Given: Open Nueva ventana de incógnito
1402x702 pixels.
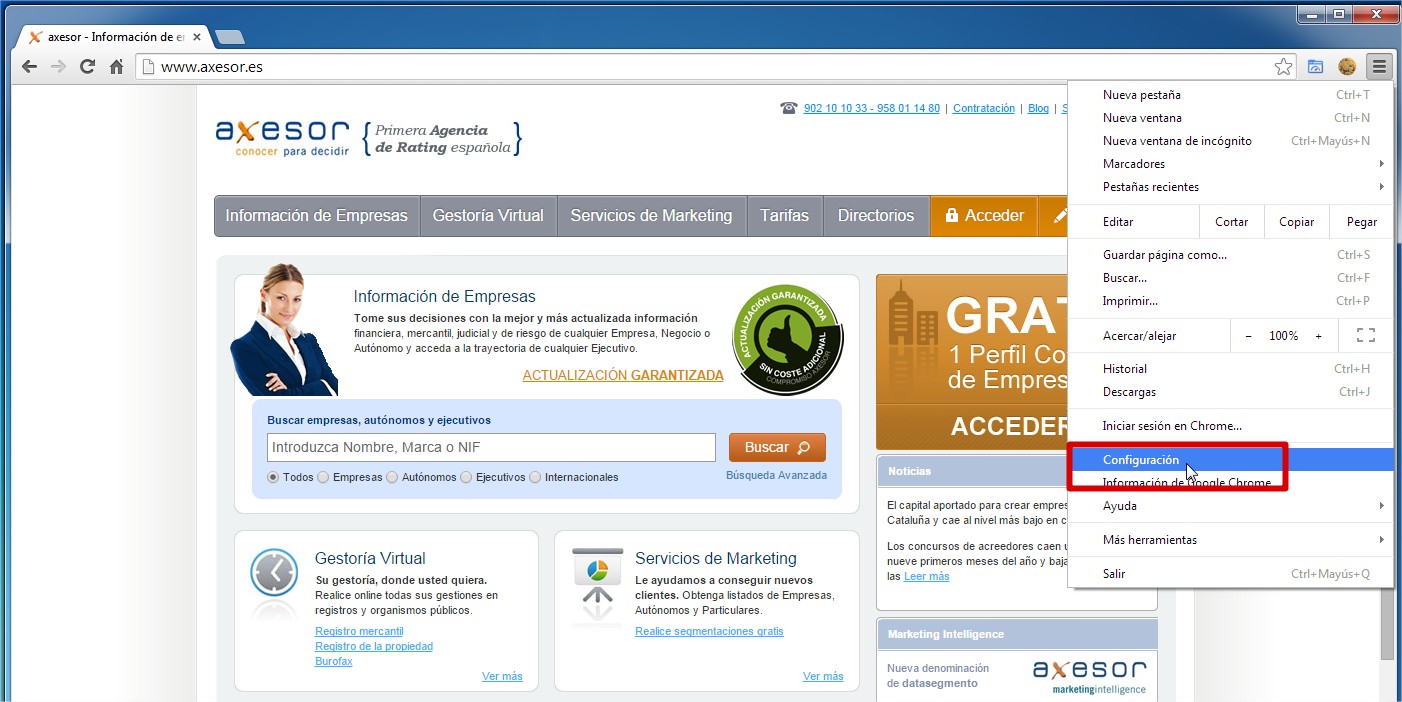Looking at the screenshot, I should coord(1231,141).
